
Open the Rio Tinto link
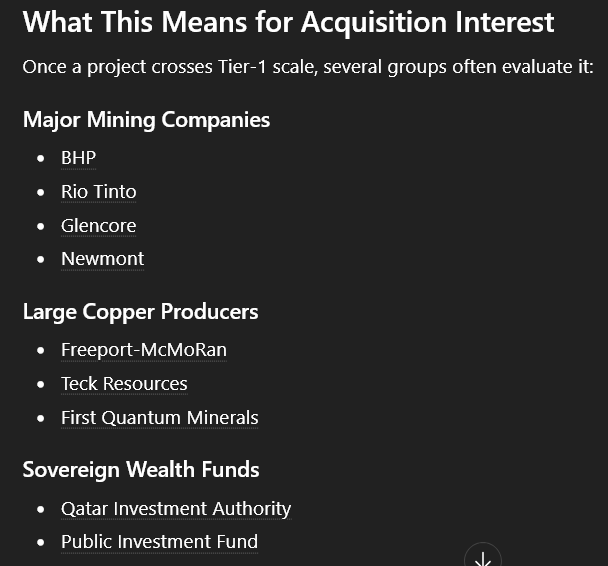point(98,192)
